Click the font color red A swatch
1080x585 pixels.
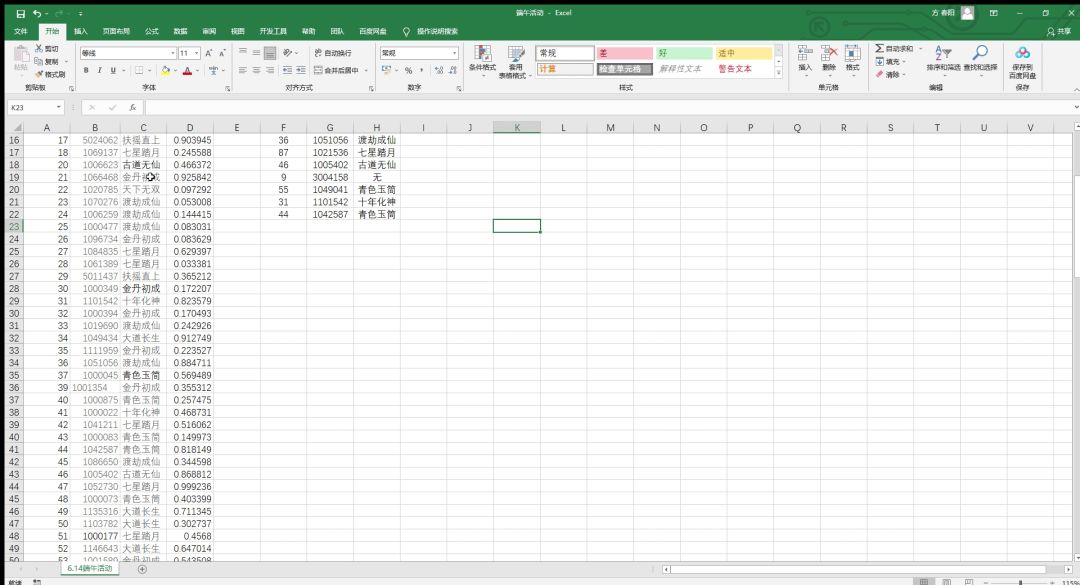pyautogui.click(x=187, y=70)
